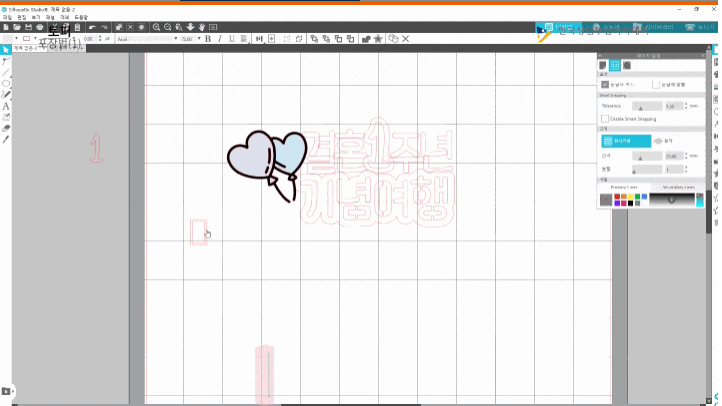Click the X delete icon in toolbar
Screen dimensions: 722x406
pos(406,39)
